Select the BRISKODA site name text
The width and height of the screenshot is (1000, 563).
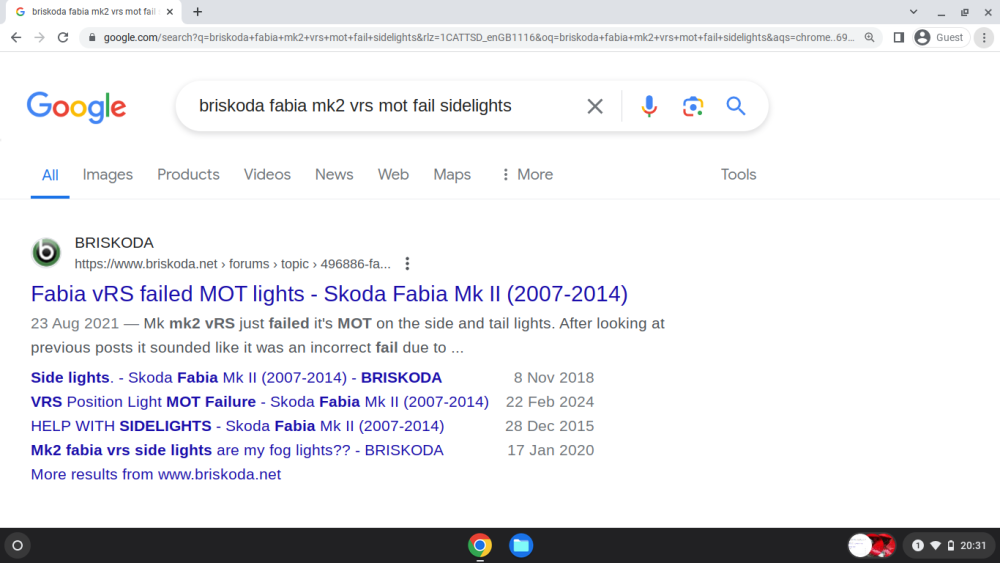click(x=114, y=243)
